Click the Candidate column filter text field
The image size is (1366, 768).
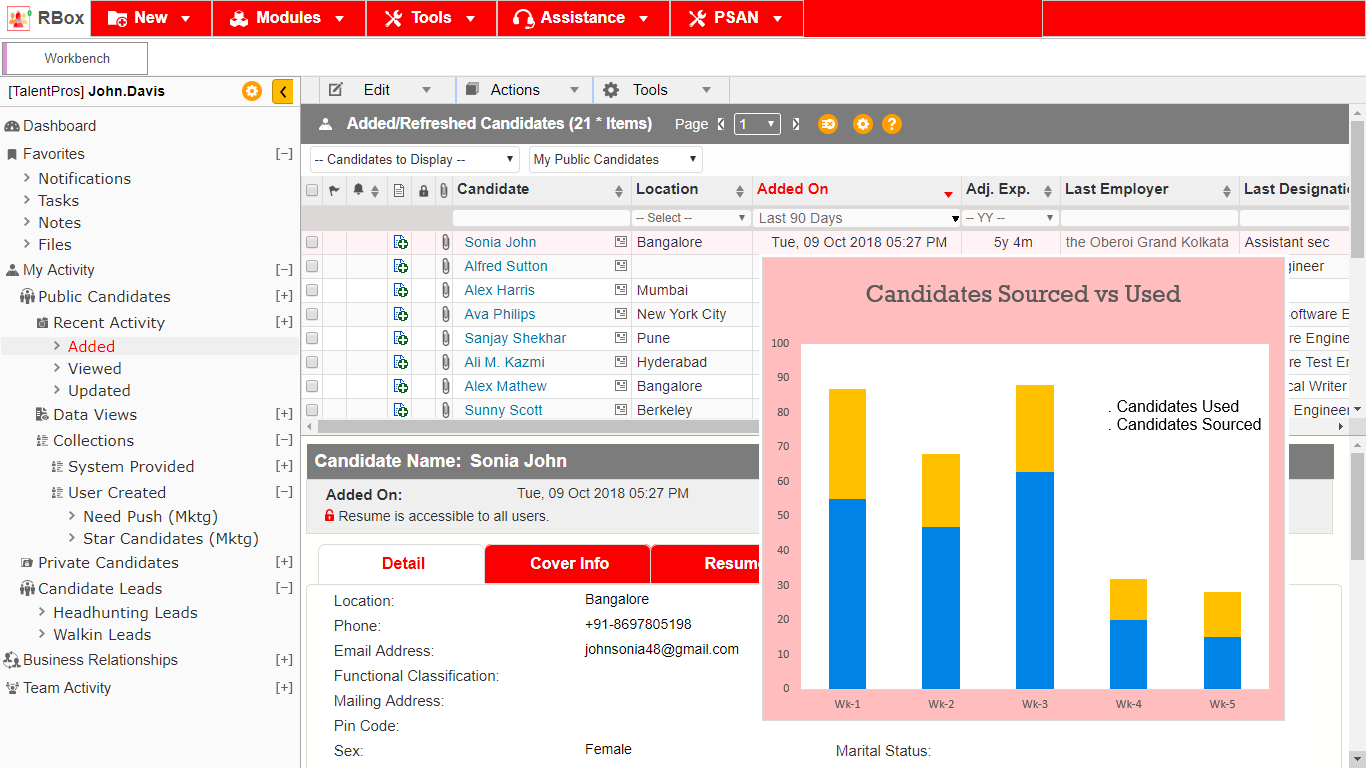(x=540, y=218)
